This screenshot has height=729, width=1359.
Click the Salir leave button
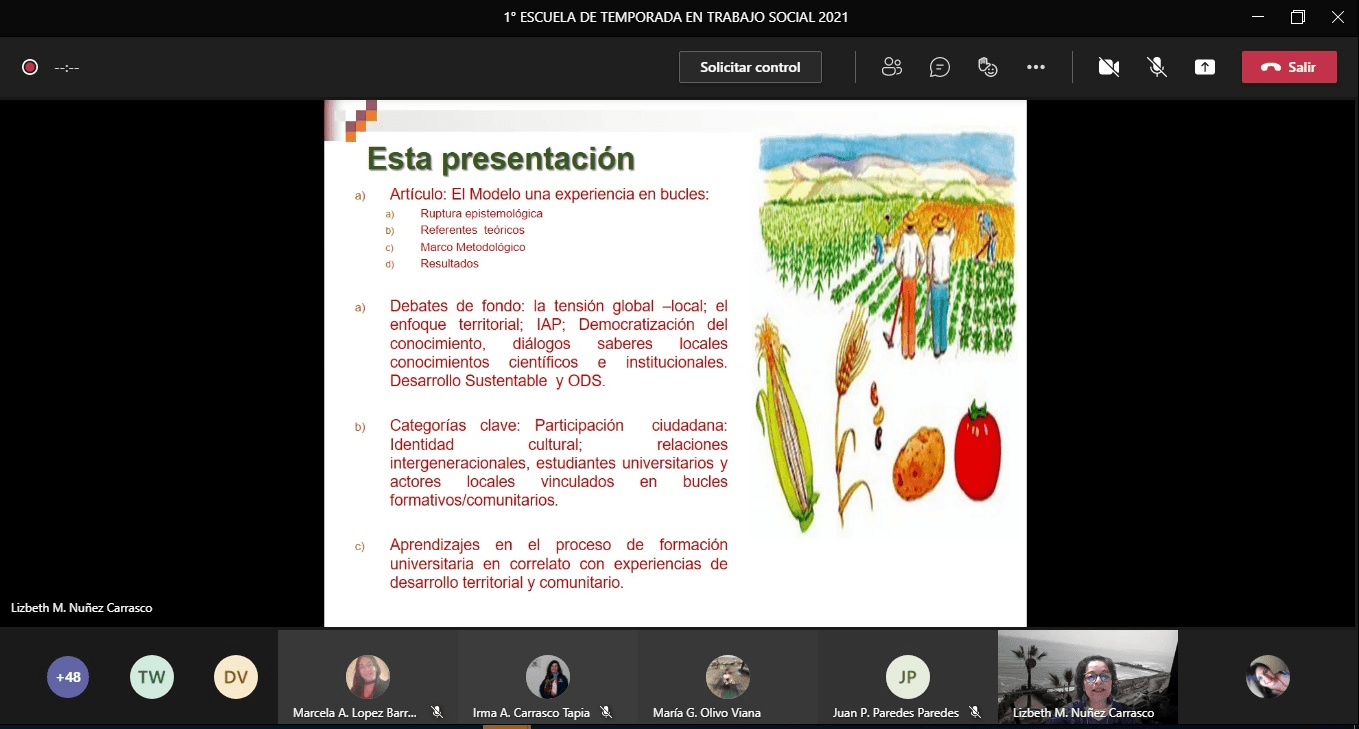pos(1289,67)
